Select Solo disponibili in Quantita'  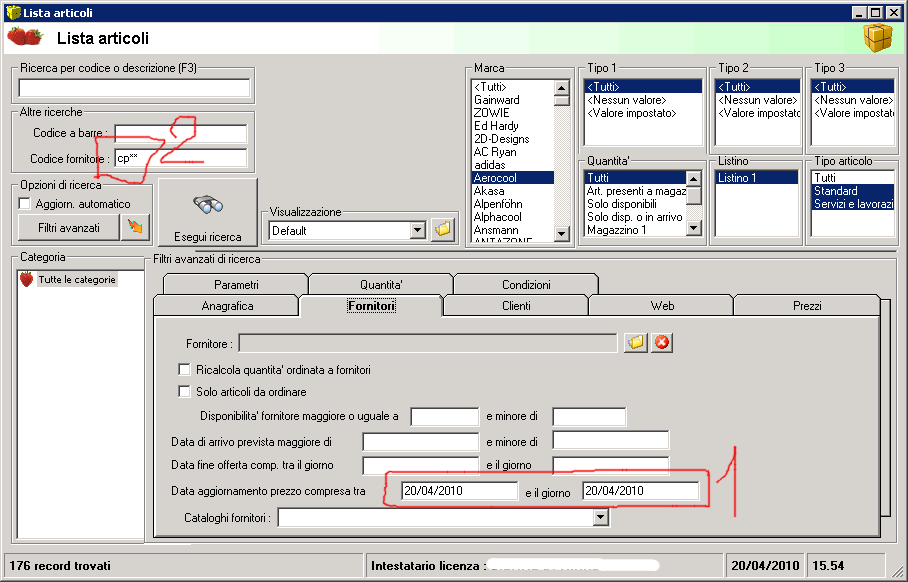[636, 204]
